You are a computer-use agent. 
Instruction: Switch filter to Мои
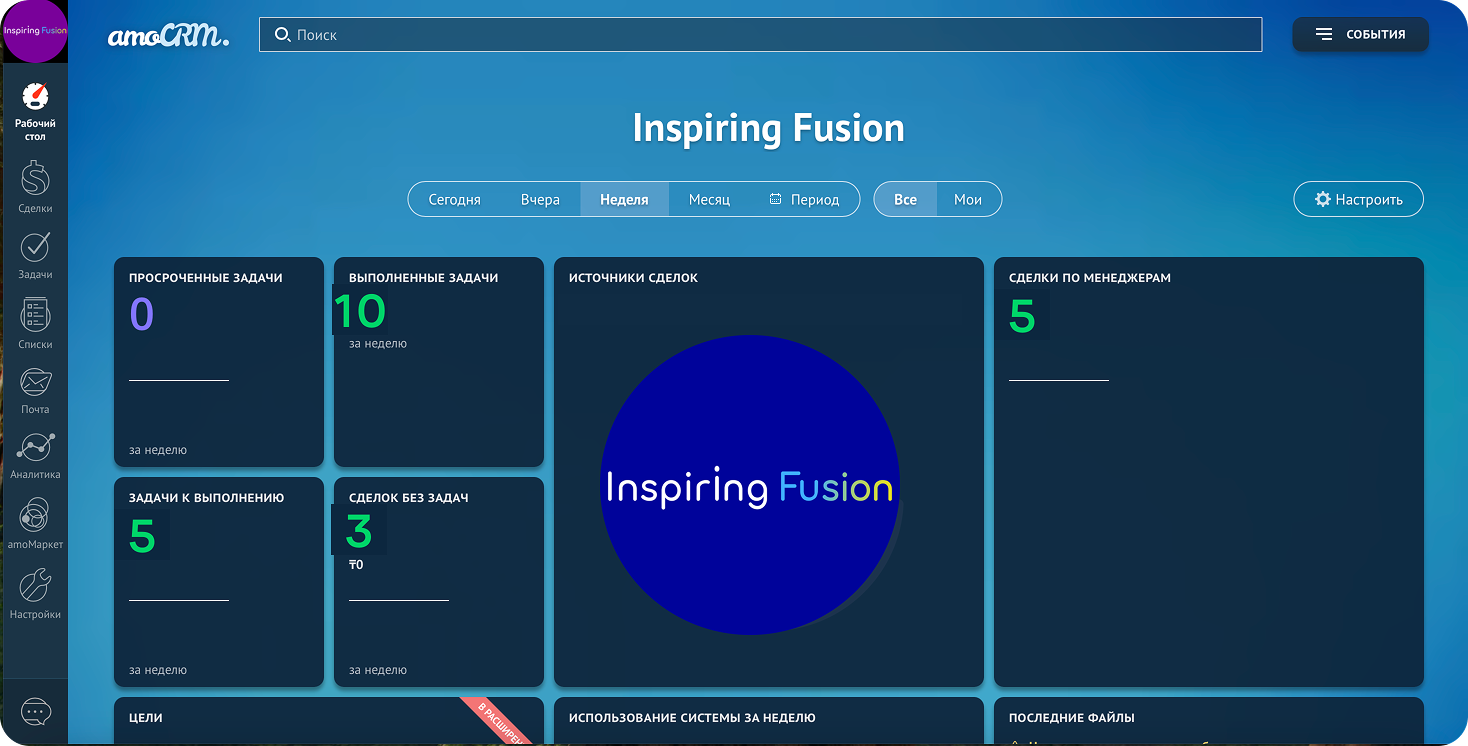[x=967, y=199]
